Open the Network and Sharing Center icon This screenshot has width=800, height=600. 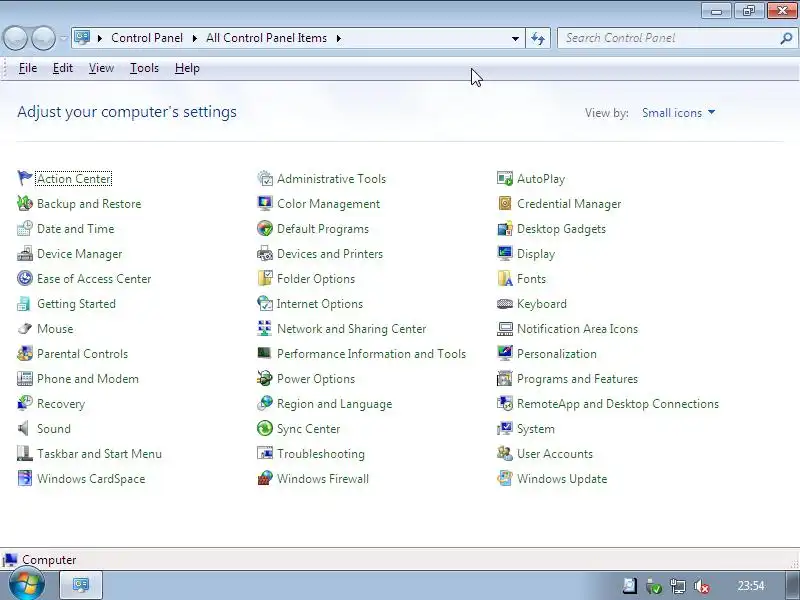coord(265,328)
